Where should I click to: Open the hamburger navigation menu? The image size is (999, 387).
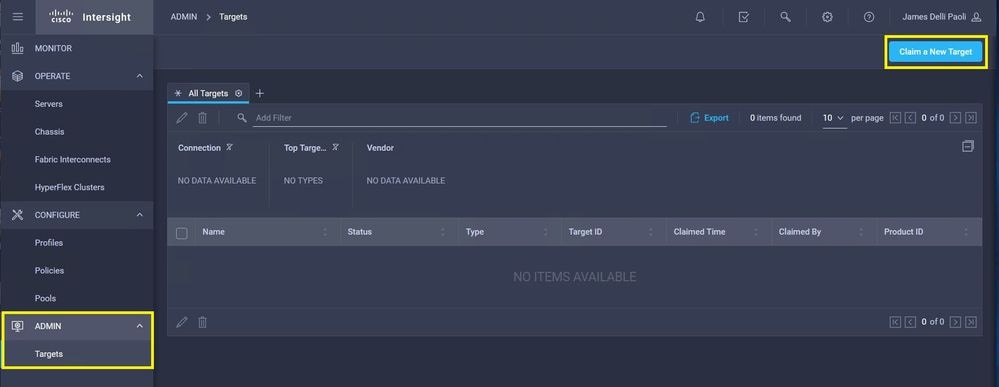point(18,17)
